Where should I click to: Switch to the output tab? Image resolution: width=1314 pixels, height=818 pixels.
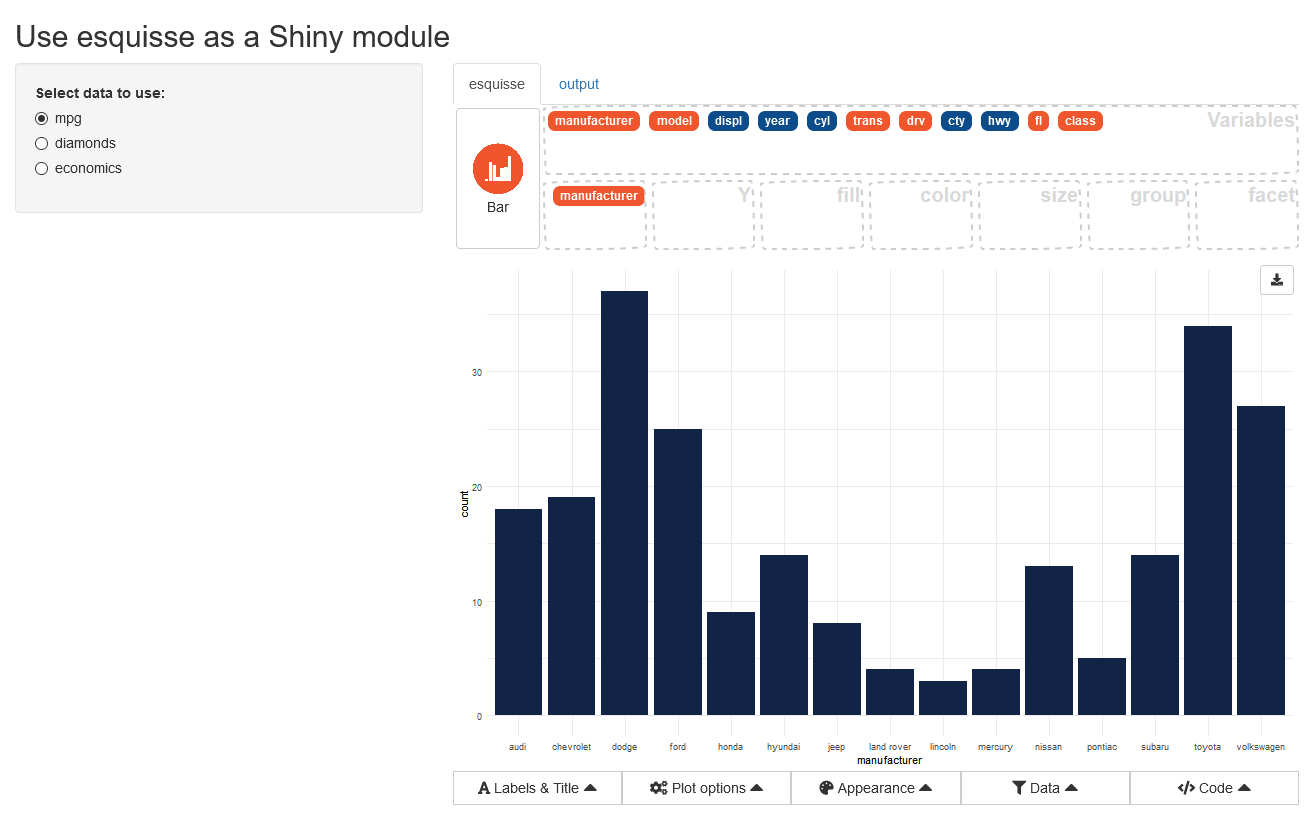click(x=578, y=84)
